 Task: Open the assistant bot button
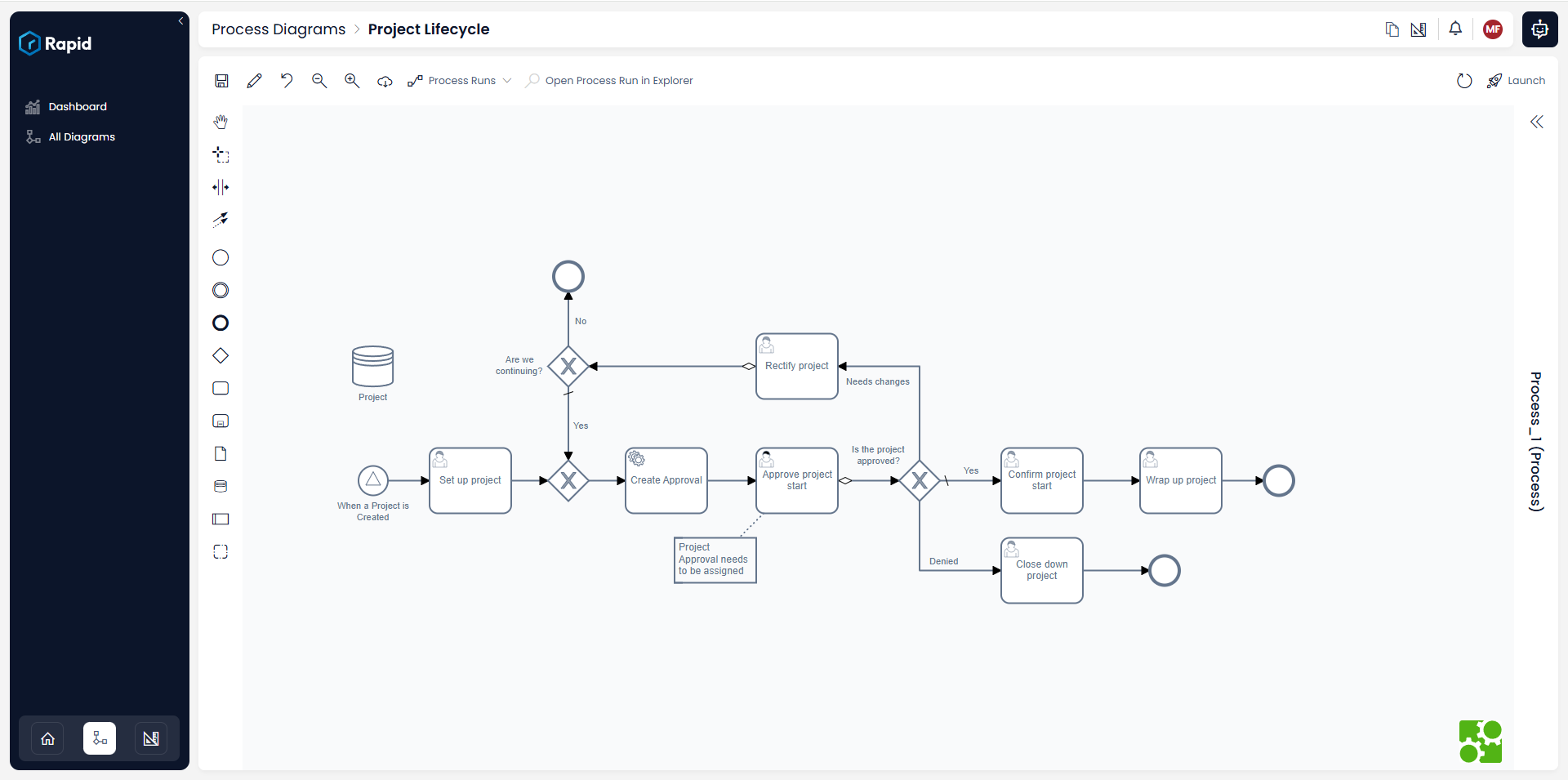[1539, 29]
